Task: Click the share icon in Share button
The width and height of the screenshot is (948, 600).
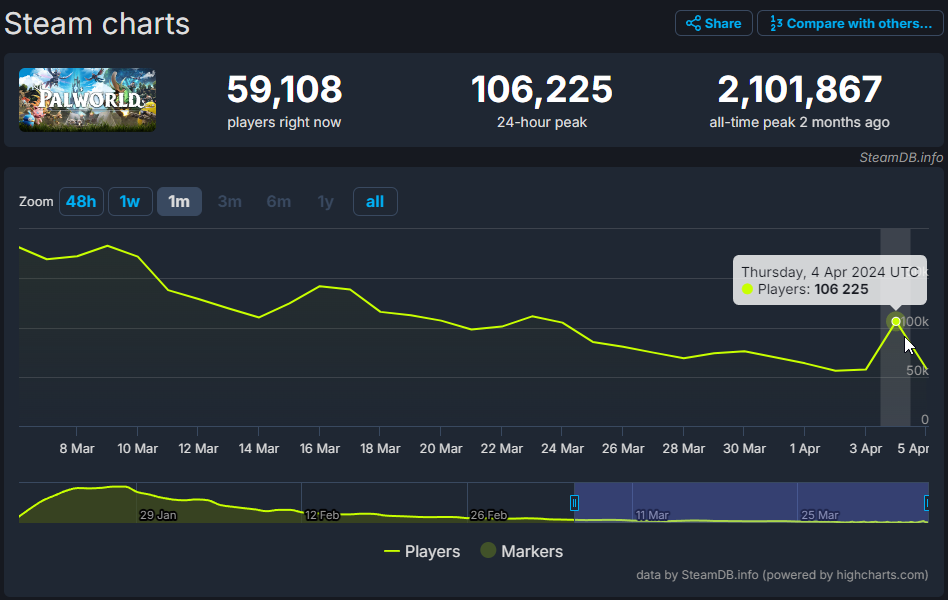Action: (x=693, y=23)
